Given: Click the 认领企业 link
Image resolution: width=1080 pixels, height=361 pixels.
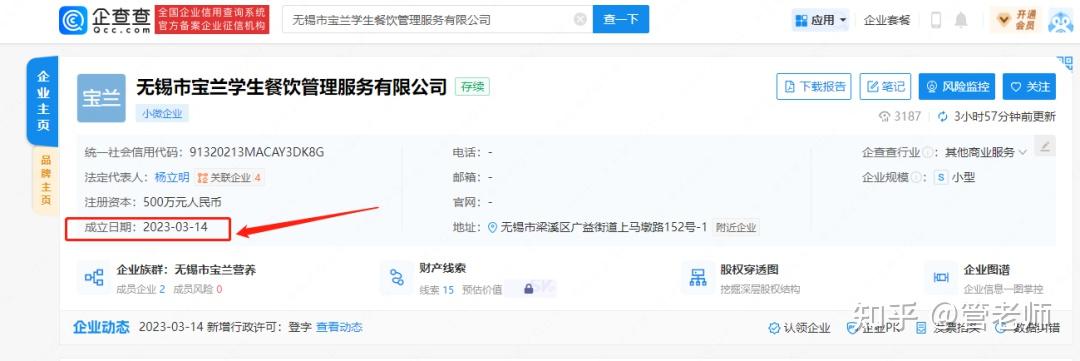Looking at the screenshot, I should (800, 329).
